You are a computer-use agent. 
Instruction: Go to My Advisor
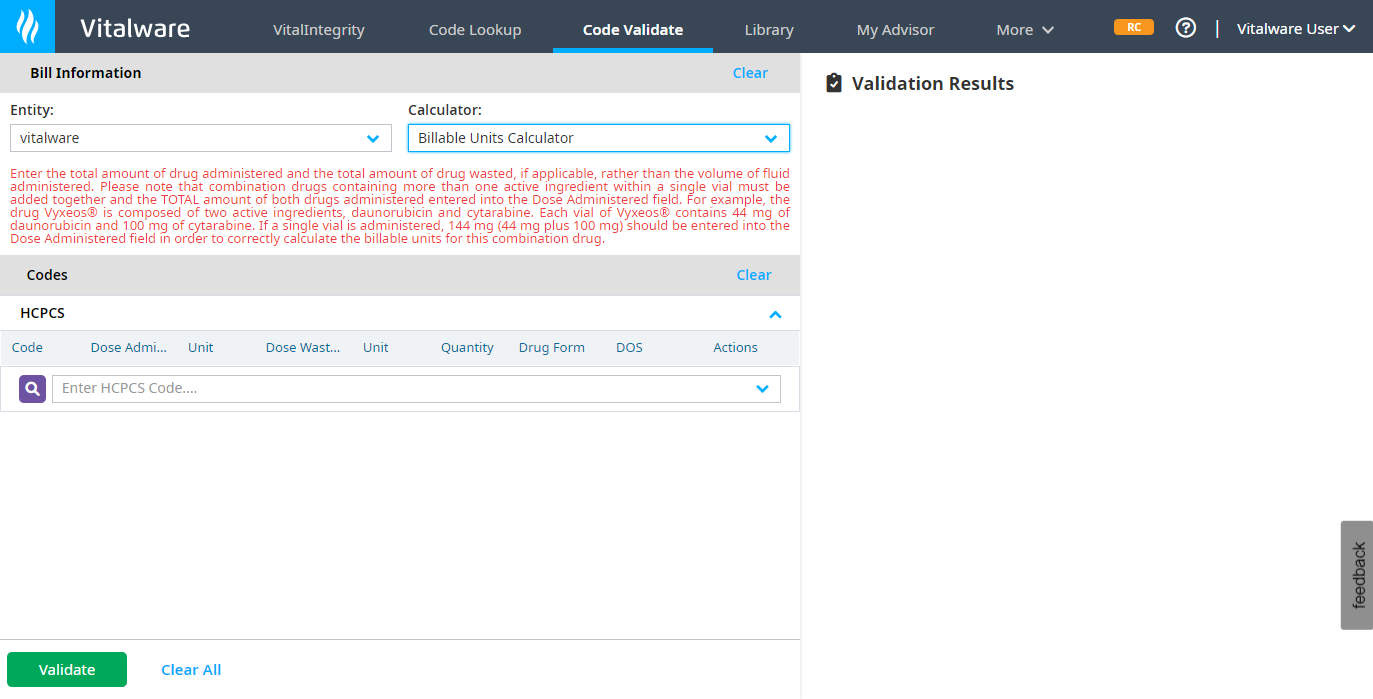point(895,29)
